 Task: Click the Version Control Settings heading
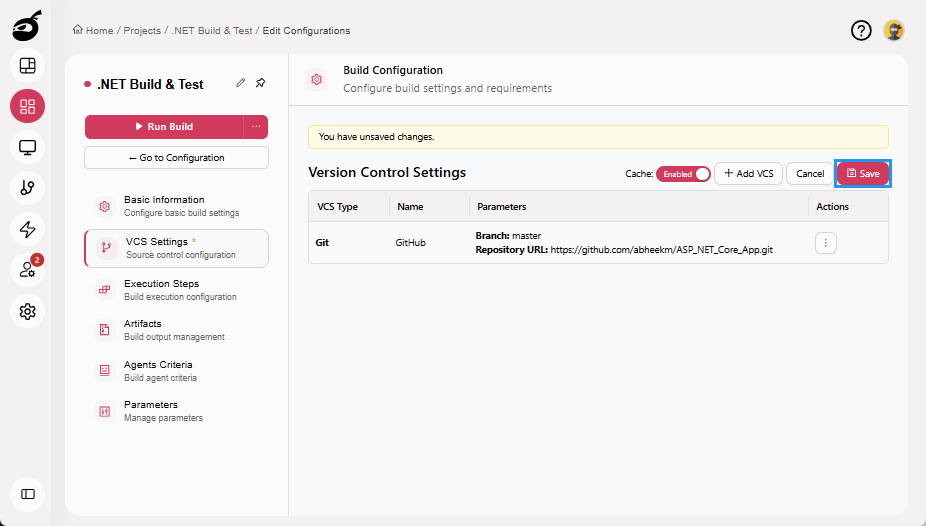point(387,172)
